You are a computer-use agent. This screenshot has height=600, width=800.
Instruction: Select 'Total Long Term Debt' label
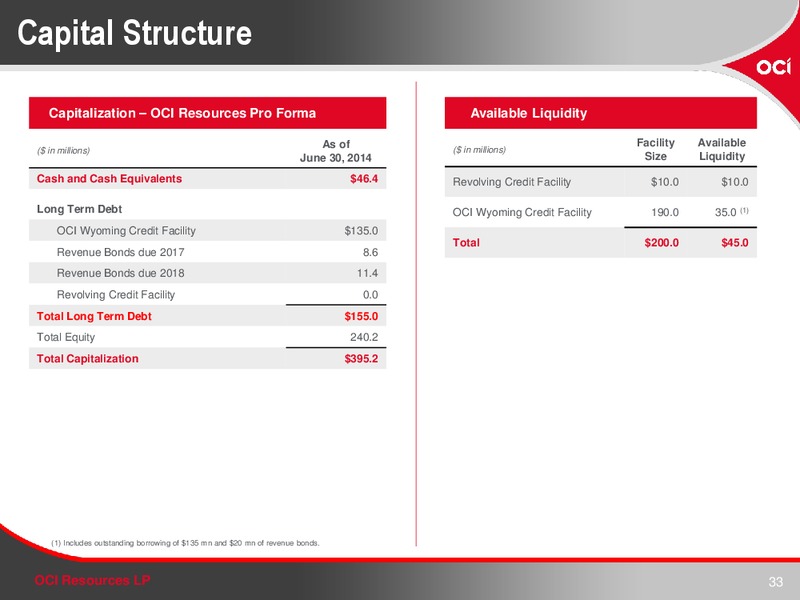[x=94, y=316]
